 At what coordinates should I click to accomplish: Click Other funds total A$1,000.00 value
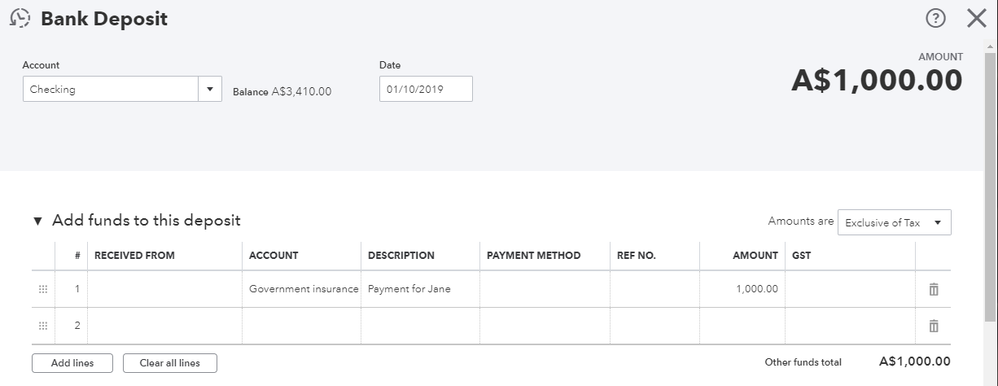(915, 362)
